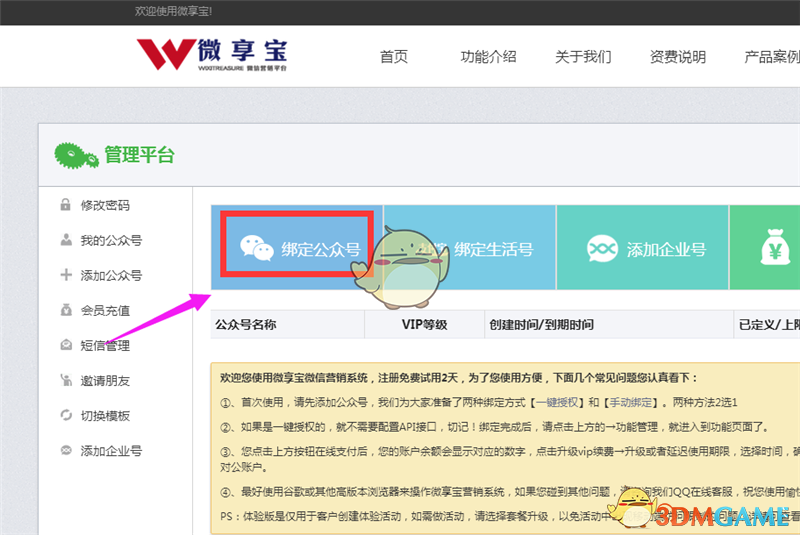Click the 已定义/上限 column header

(769, 324)
